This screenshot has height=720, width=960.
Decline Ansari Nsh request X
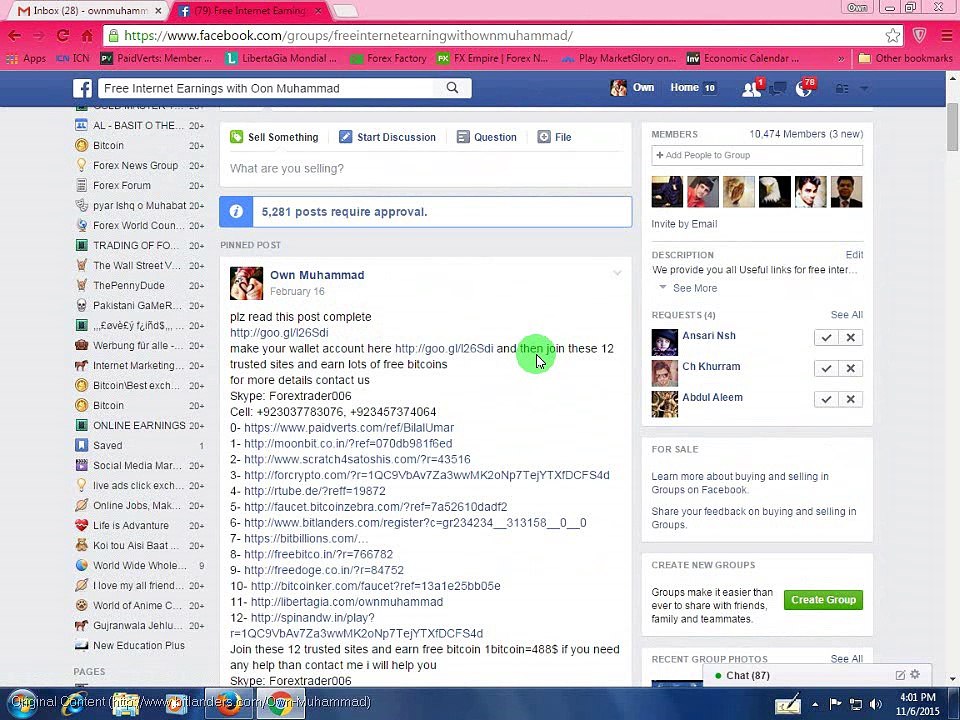click(850, 337)
